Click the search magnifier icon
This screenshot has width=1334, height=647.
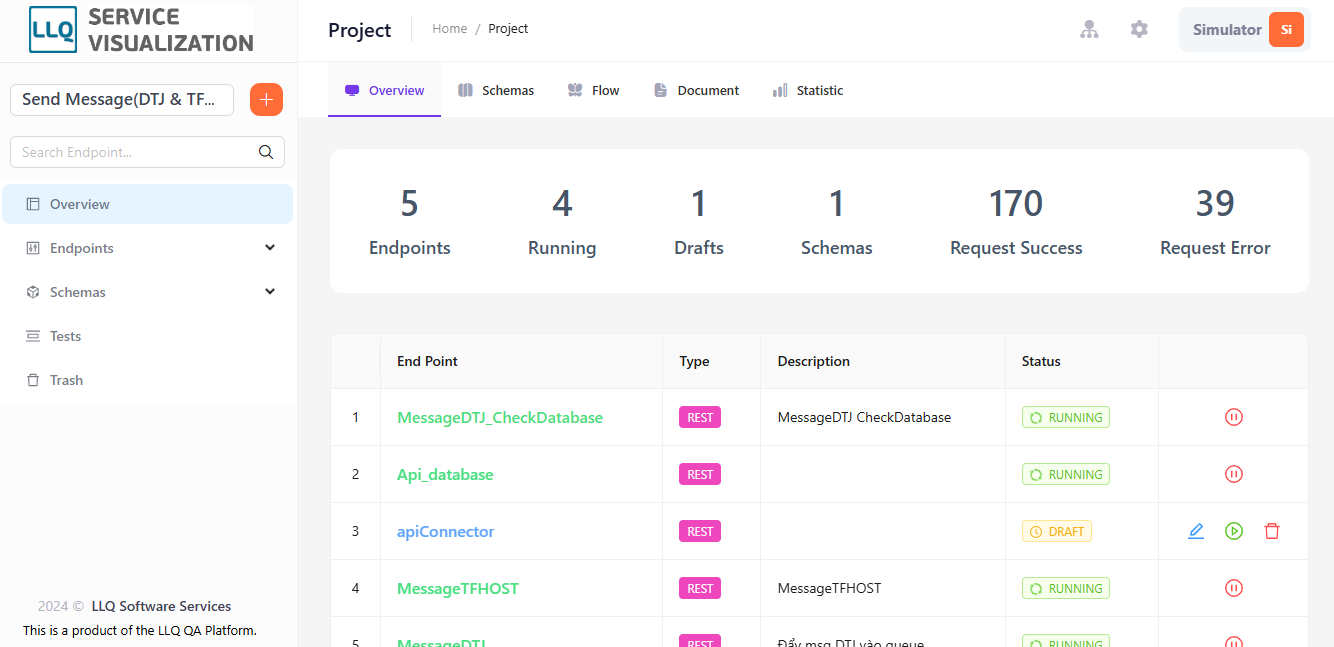click(266, 152)
